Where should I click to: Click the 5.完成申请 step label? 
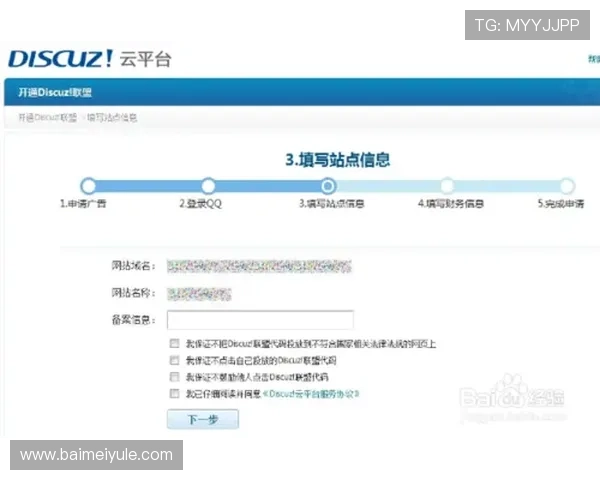tap(561, 203)
